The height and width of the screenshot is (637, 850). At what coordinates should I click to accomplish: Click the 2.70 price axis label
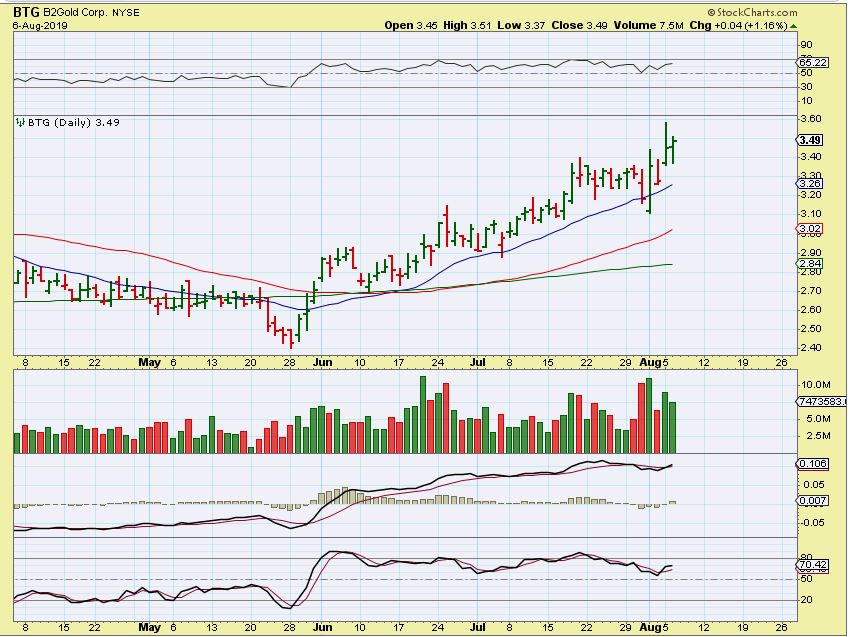click(x=811, y=291)
